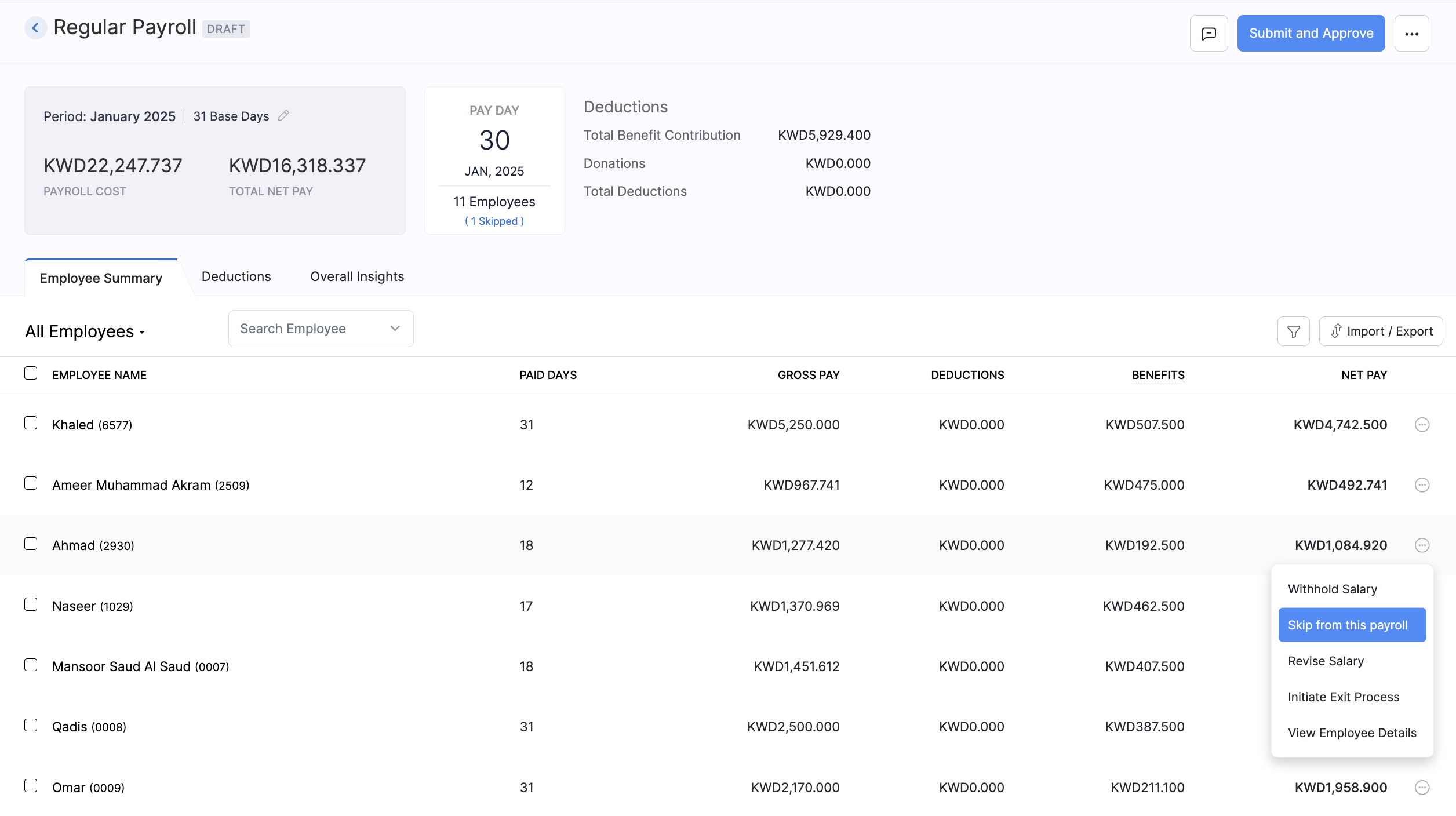Check the select-all checkbox in the table header
Viewport: 1456px width, 816px height.
31,374
